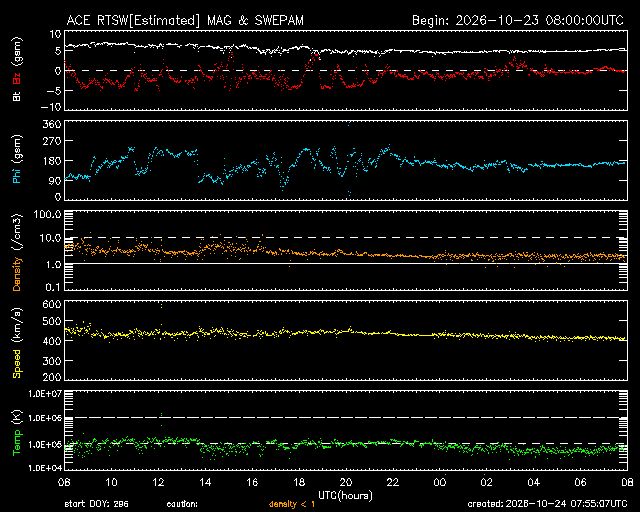This screenshot has width=640, height=512.
Task: Click the '12' hour label on time axis
Action: [158, 483]
